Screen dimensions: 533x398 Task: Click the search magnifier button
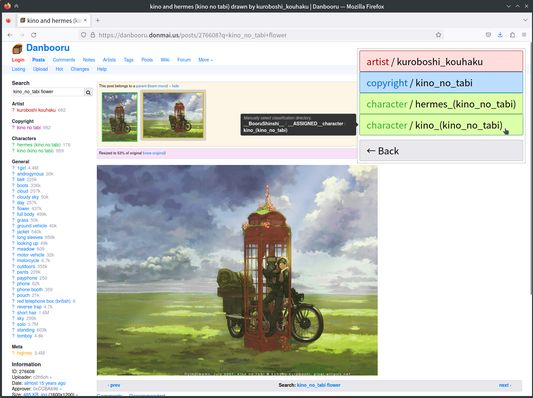click(88, 92)
